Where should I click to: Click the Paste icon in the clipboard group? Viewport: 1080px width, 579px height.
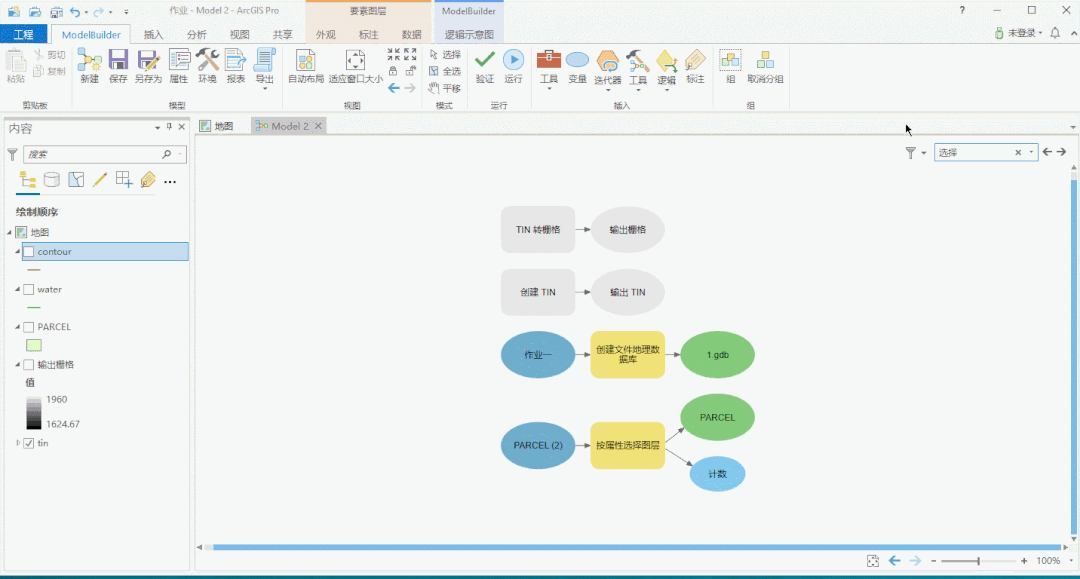coord(15,61)
